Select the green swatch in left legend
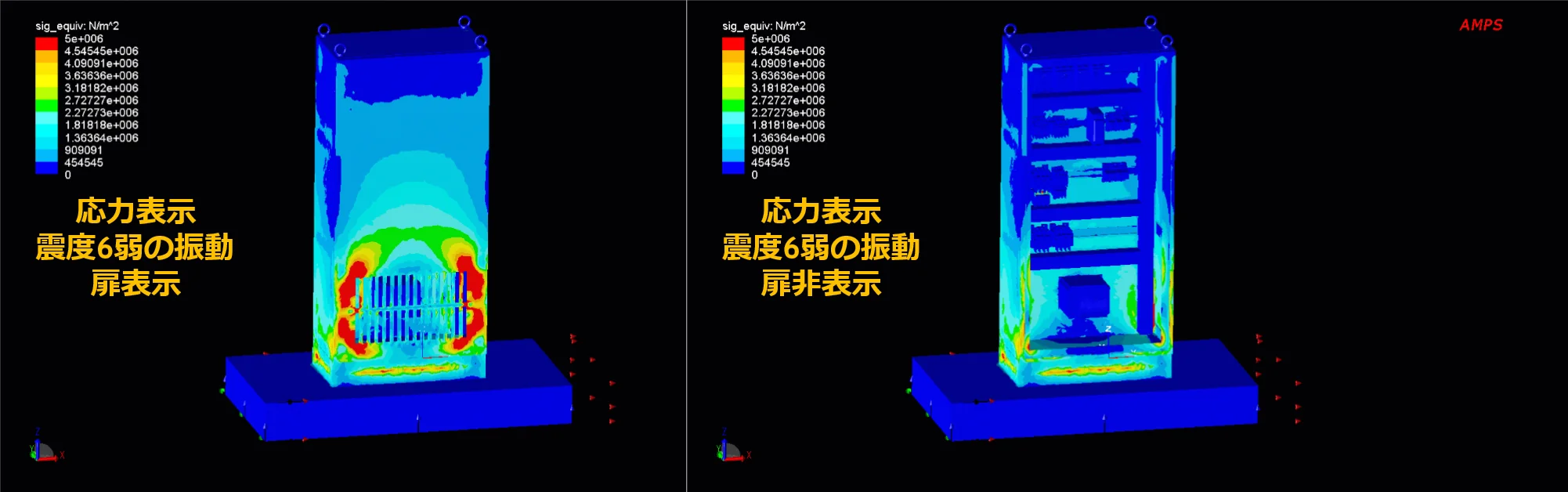 tap(46, 105)
